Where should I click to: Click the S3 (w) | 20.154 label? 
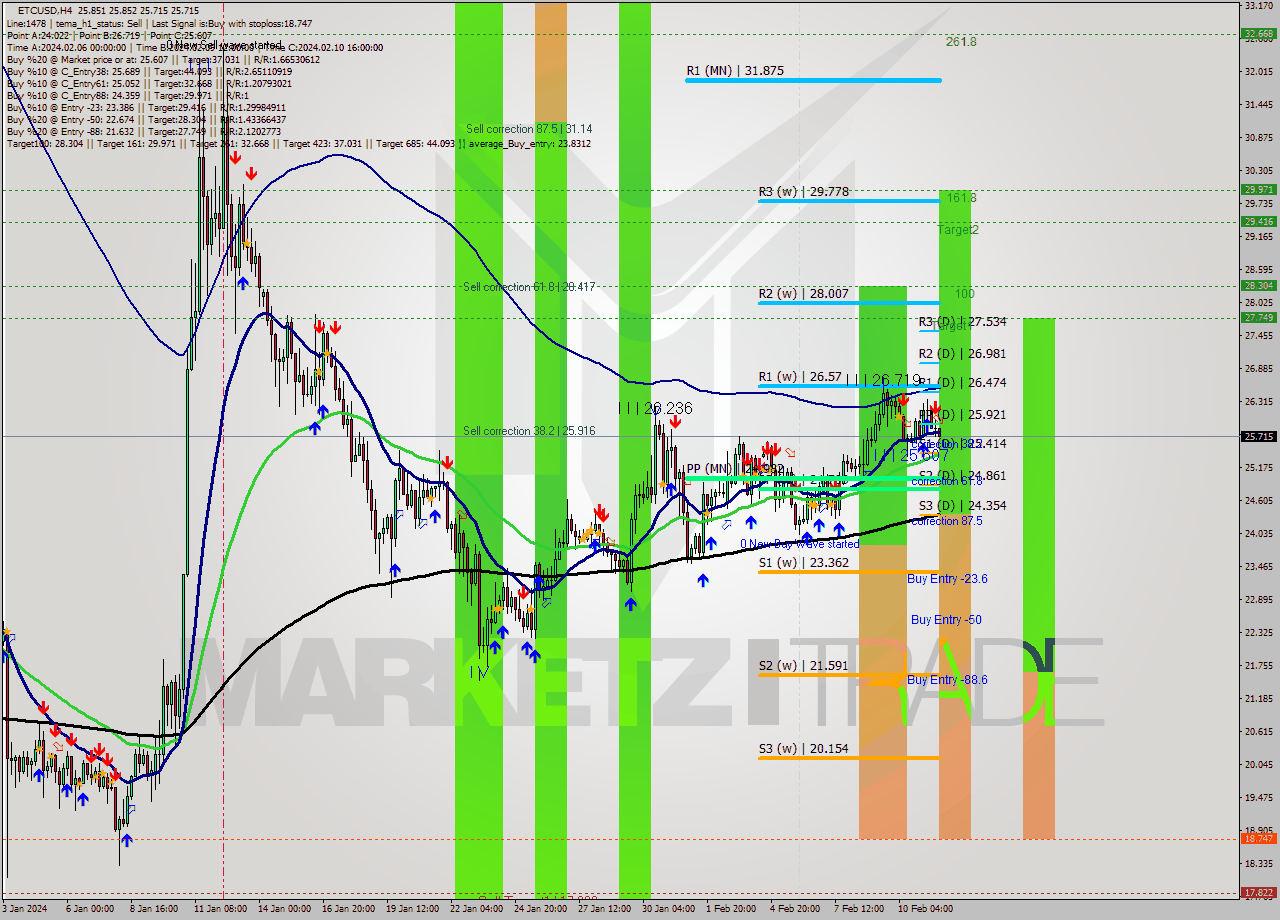coord(803,749)
